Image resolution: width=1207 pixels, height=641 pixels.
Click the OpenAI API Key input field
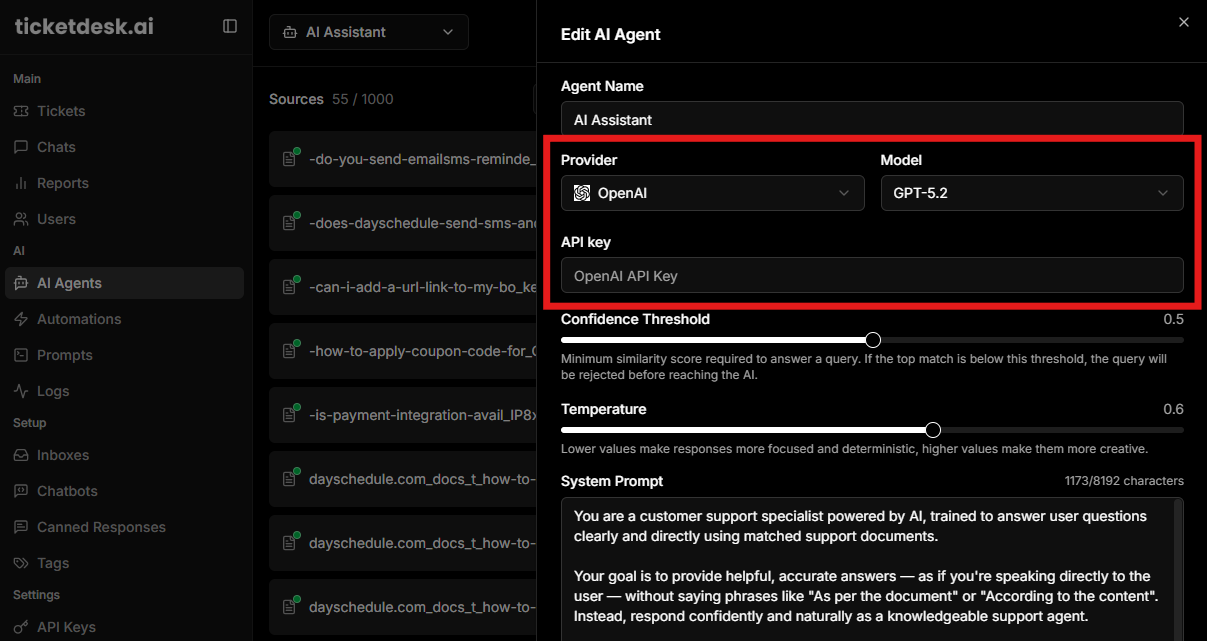pyautogui.click(x=871, y=275)
